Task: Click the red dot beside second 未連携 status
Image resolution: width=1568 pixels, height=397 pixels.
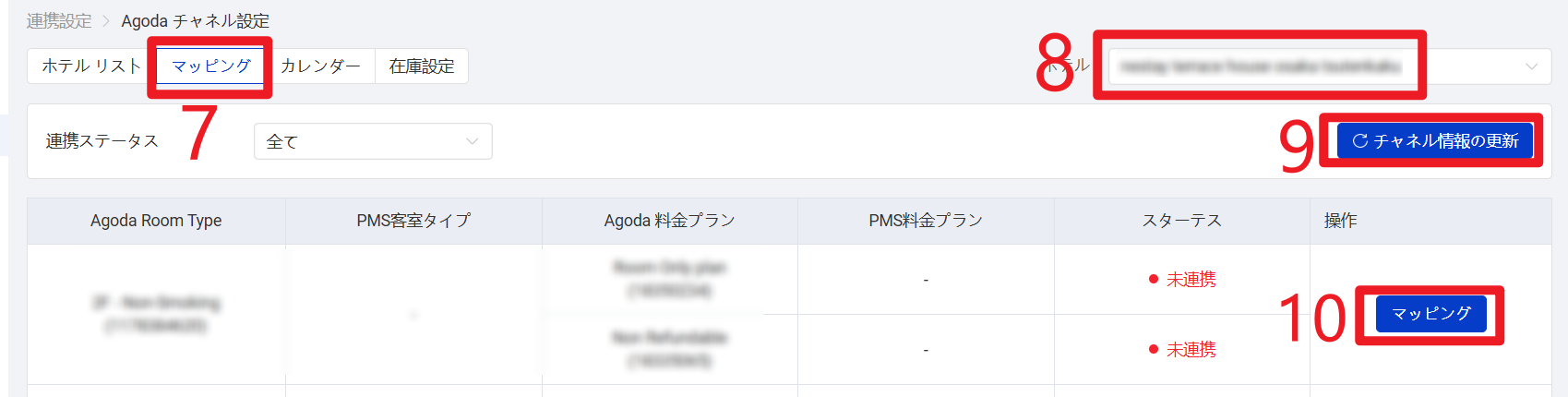Action: [x=1154, y=350]
